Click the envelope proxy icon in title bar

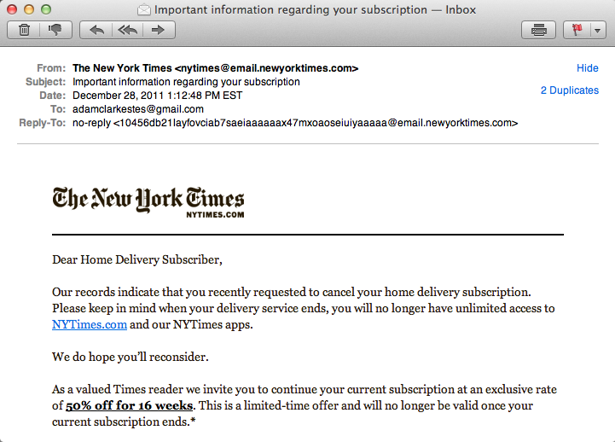144,10
